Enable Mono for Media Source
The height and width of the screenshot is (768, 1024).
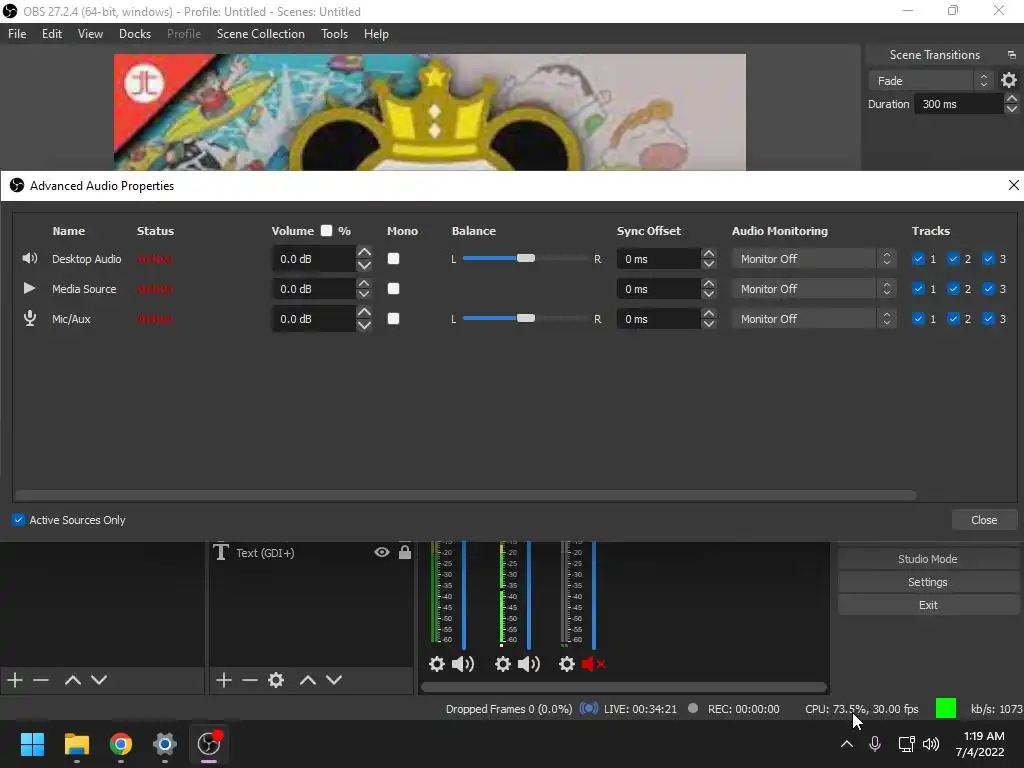tap(393, 289)
